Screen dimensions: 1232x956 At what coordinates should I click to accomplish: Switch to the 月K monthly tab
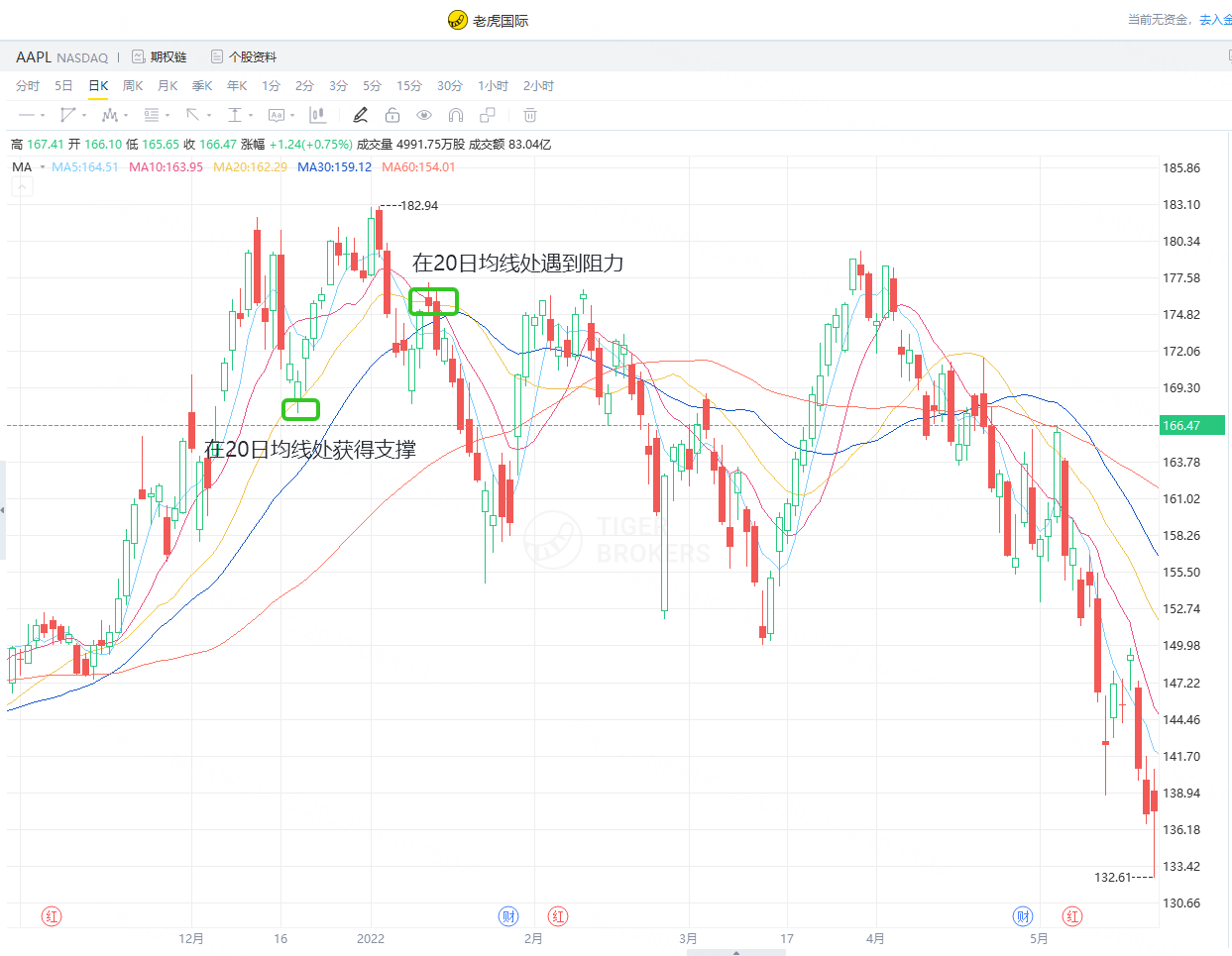pos(168,86)
